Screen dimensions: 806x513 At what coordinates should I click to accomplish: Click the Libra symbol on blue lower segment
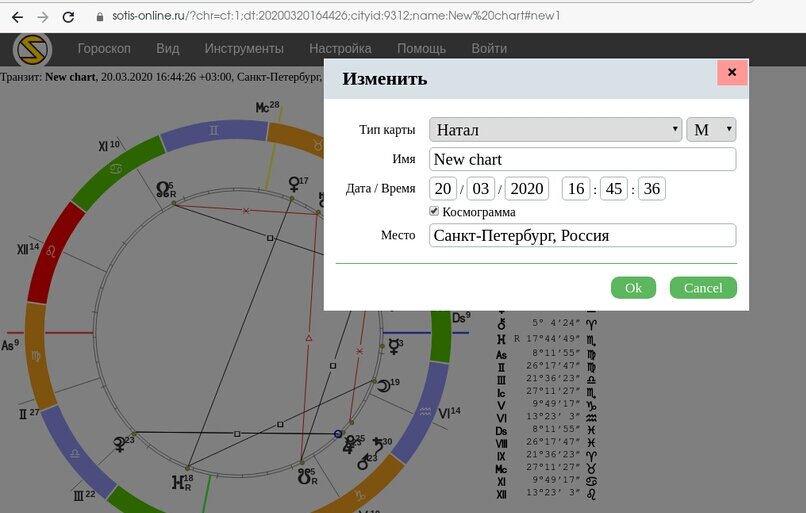coord(75,453)
